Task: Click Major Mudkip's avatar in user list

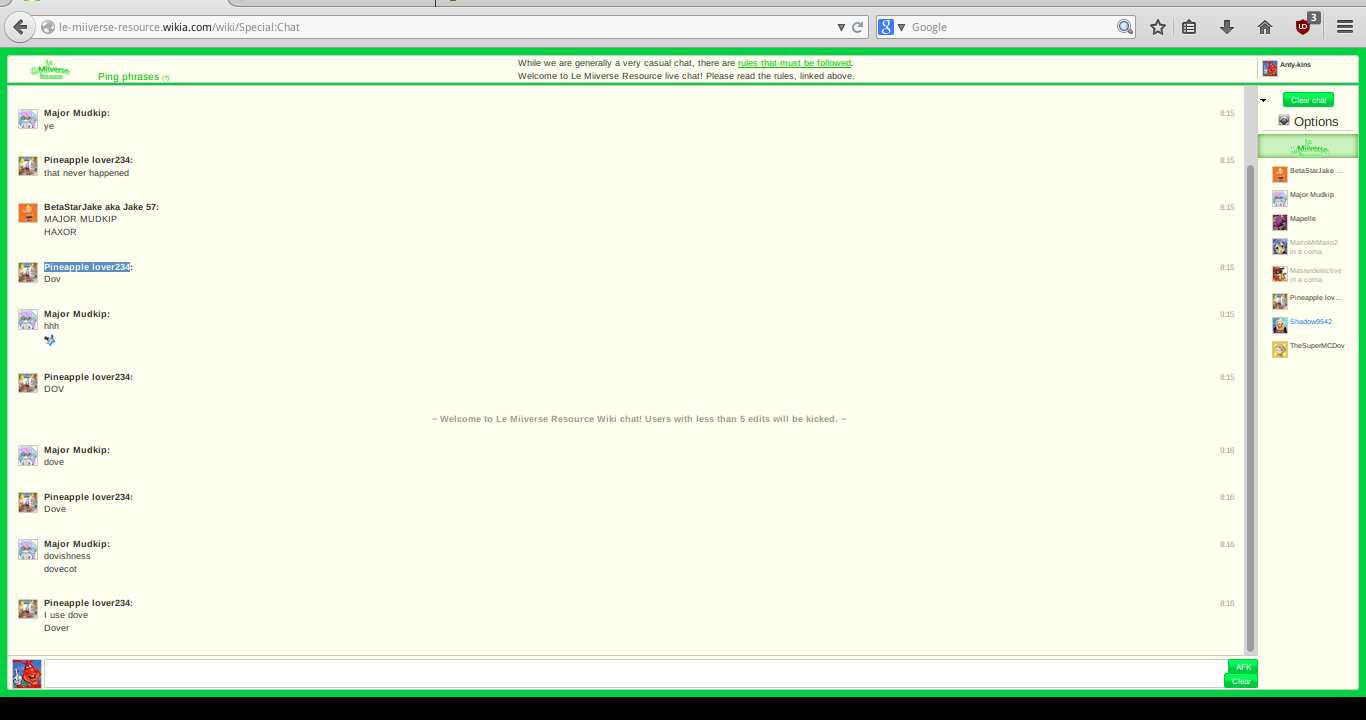Action: point(1280,198)
